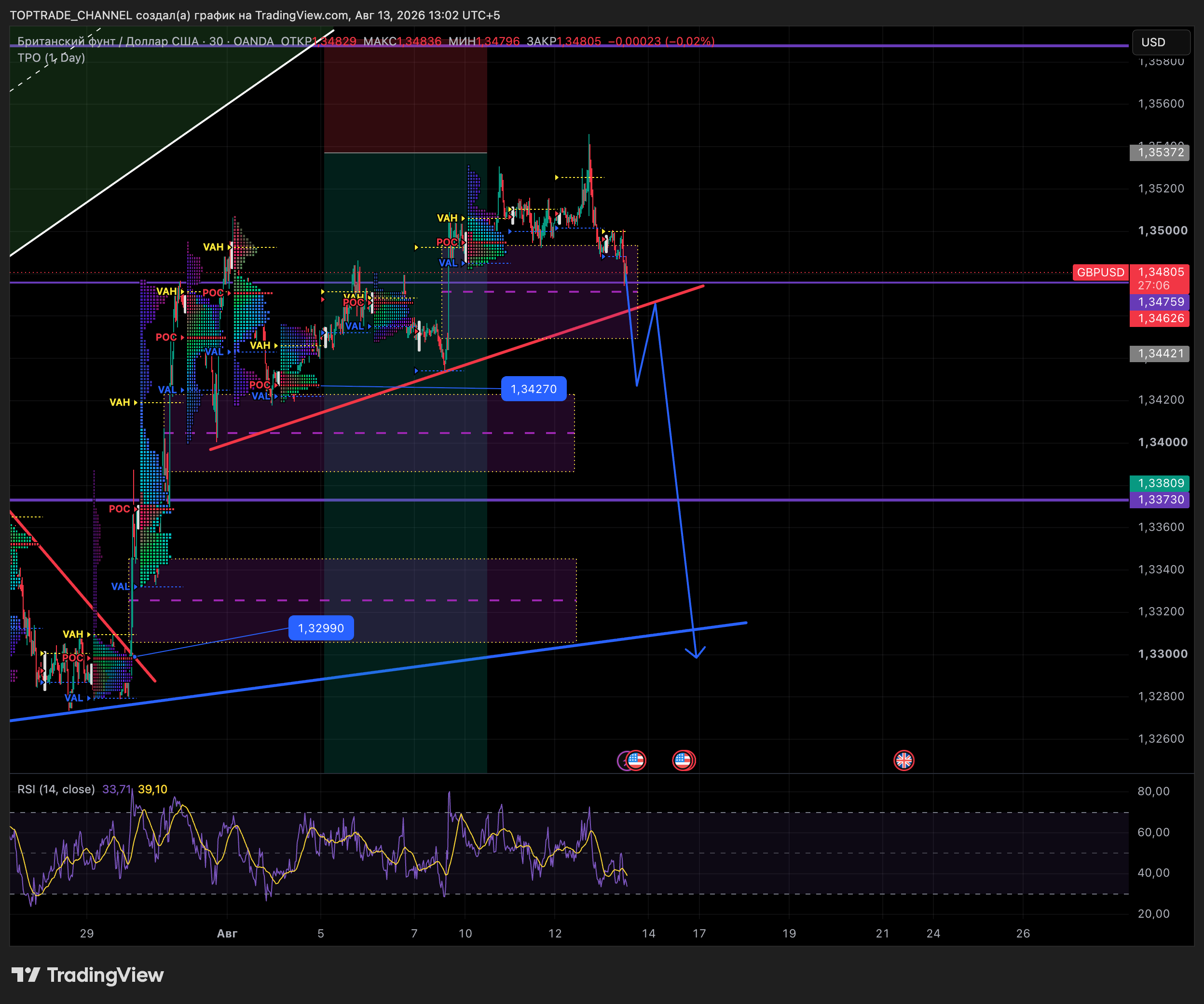Screen dimensions: 1204x1004
Task: Click the bold 1,33000 price scale tick
Action: click(1163, 654)
